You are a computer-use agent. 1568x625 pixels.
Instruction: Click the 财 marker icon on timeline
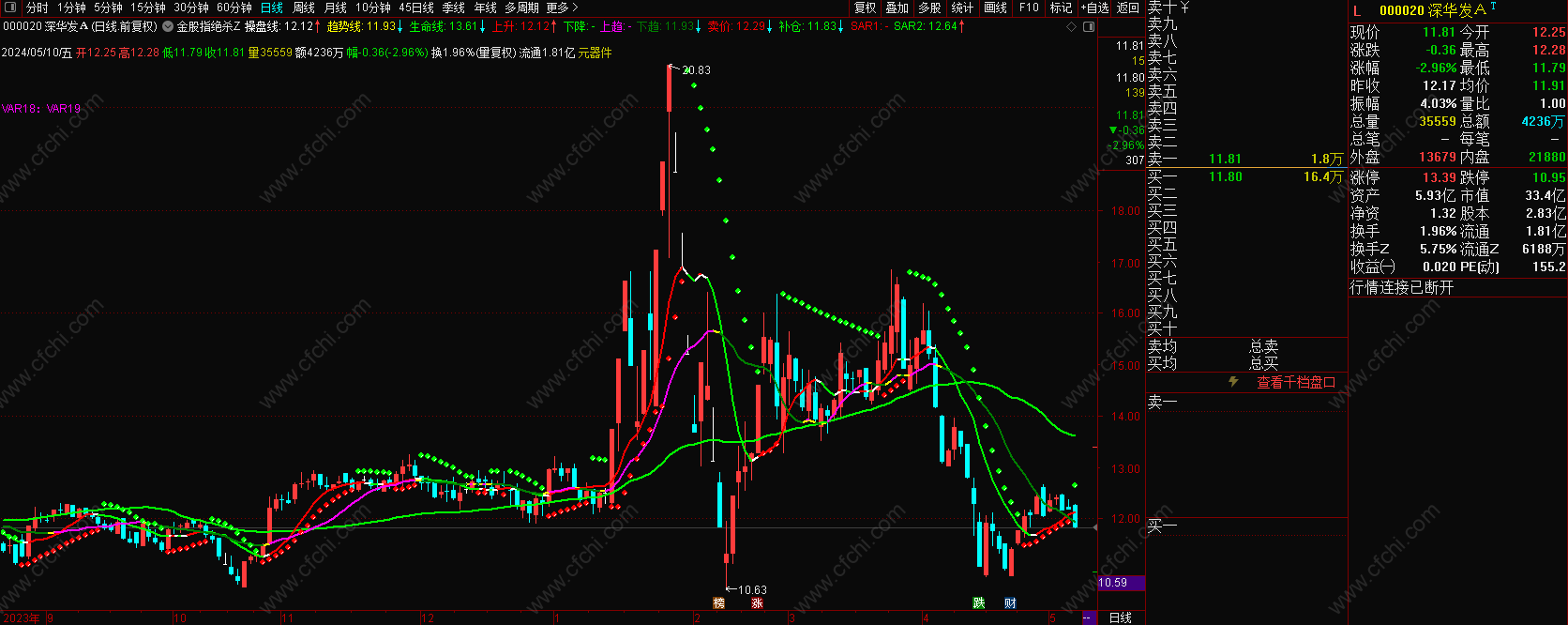tap(1010, 603)
